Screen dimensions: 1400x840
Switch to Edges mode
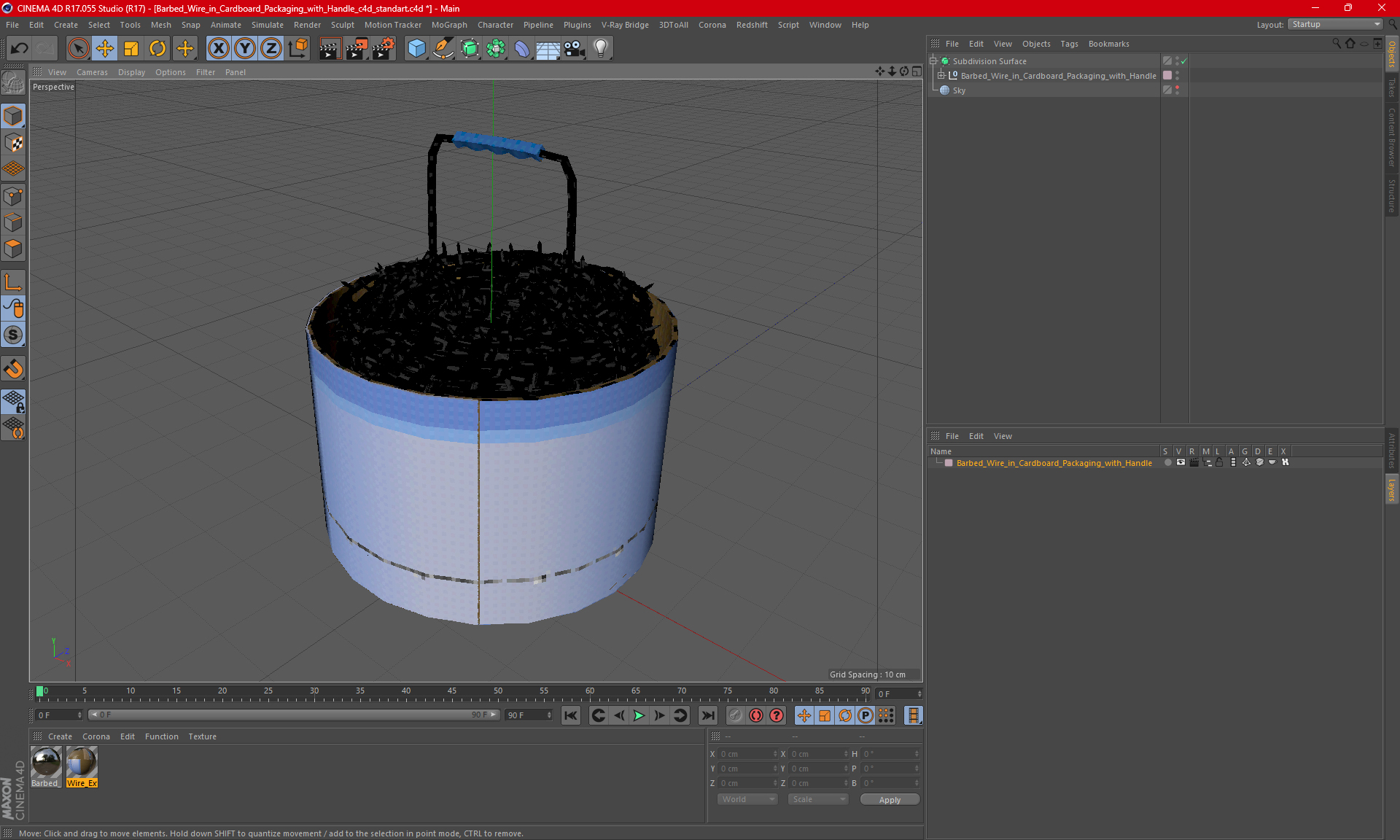click(13, 222)
